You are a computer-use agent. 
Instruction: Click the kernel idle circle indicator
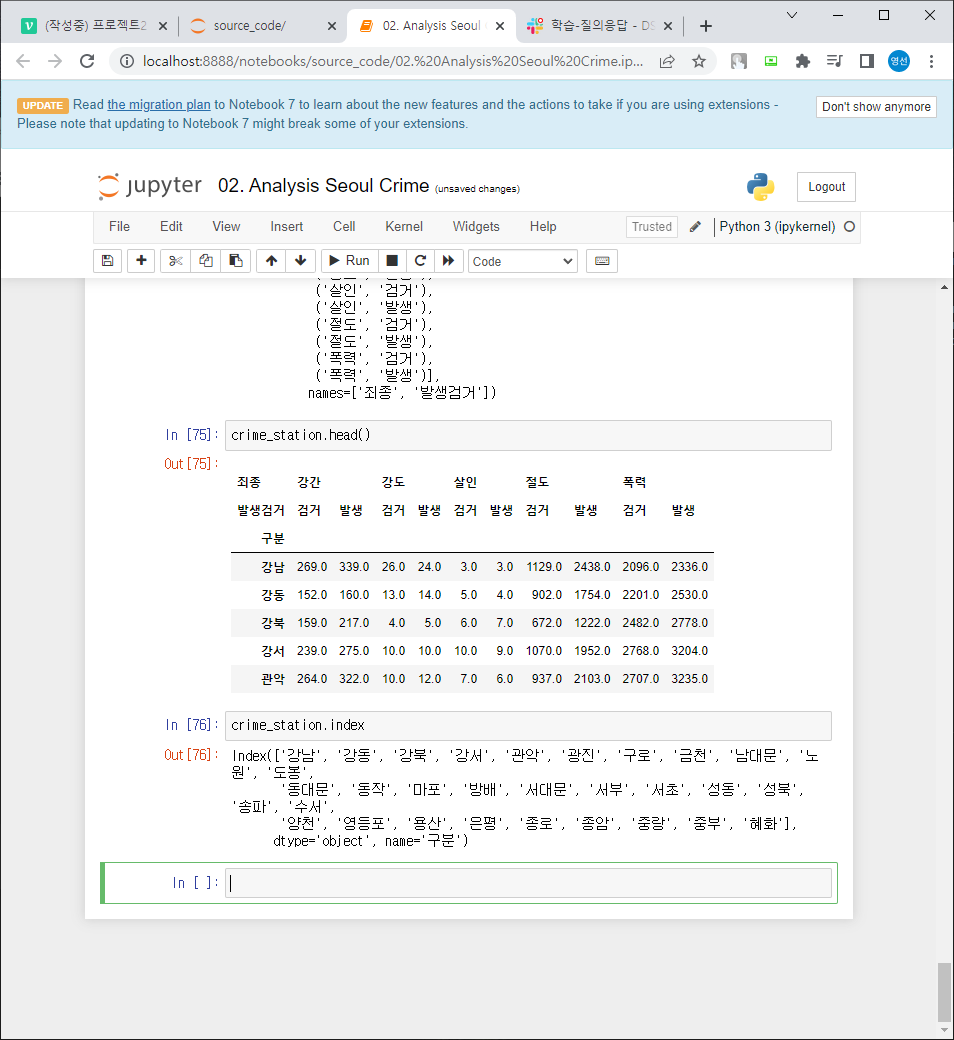[849, 227]
